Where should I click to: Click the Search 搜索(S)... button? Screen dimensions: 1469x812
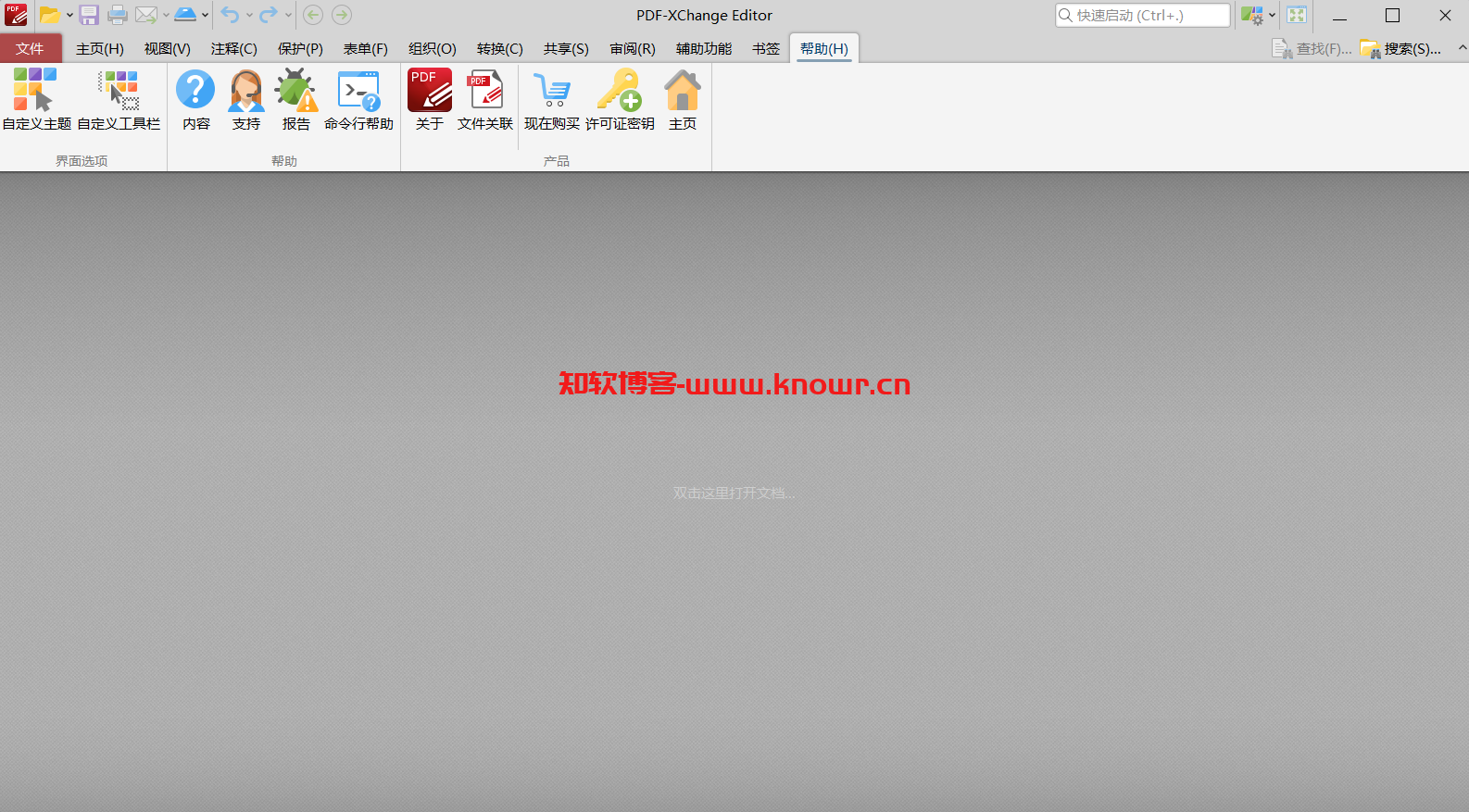pyautogui.click(x=1400, y=48)
